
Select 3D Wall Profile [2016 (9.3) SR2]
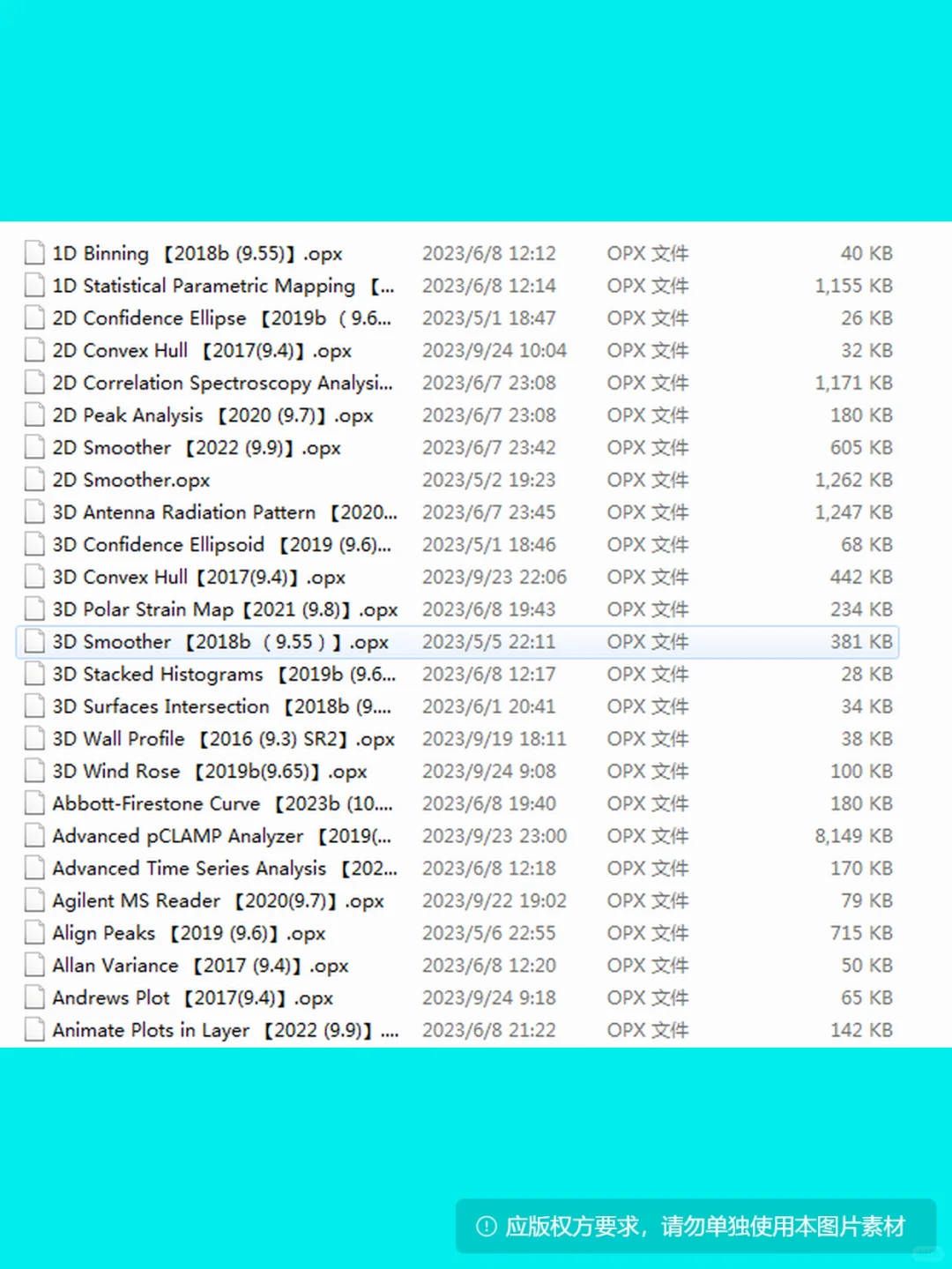(223, 739)
